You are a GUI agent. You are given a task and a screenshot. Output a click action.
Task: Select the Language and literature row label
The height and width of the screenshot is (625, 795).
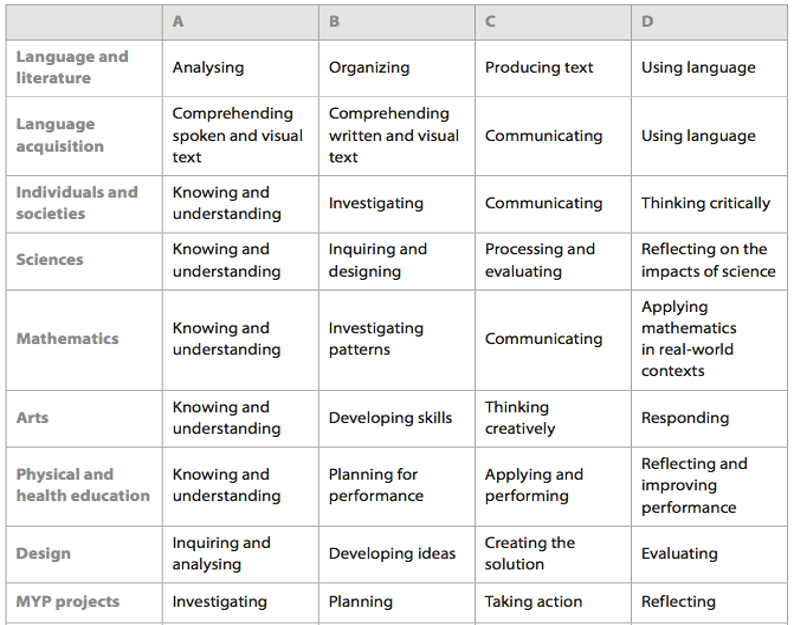(72, 67)
